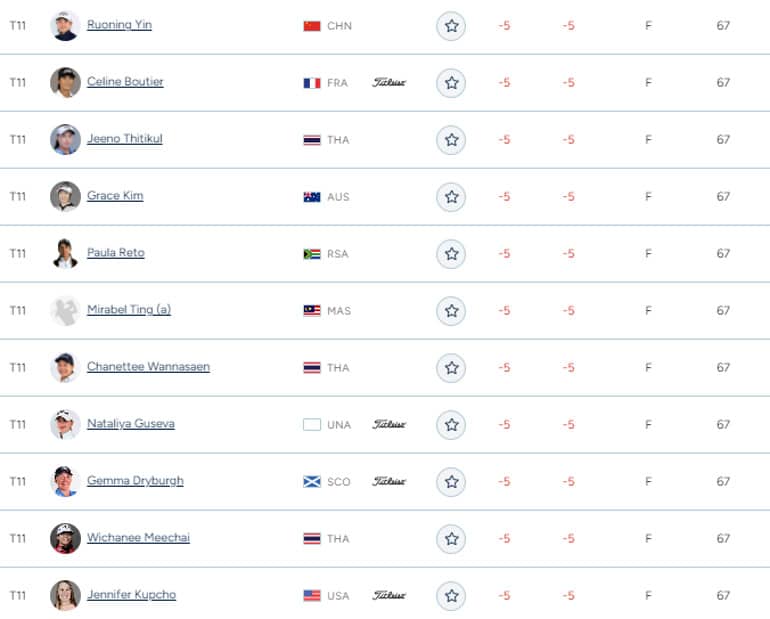The height and width of the screenshot is (619, 770).
Task: Click Jennifer Kupcho's profile photo
Action: 65,595
